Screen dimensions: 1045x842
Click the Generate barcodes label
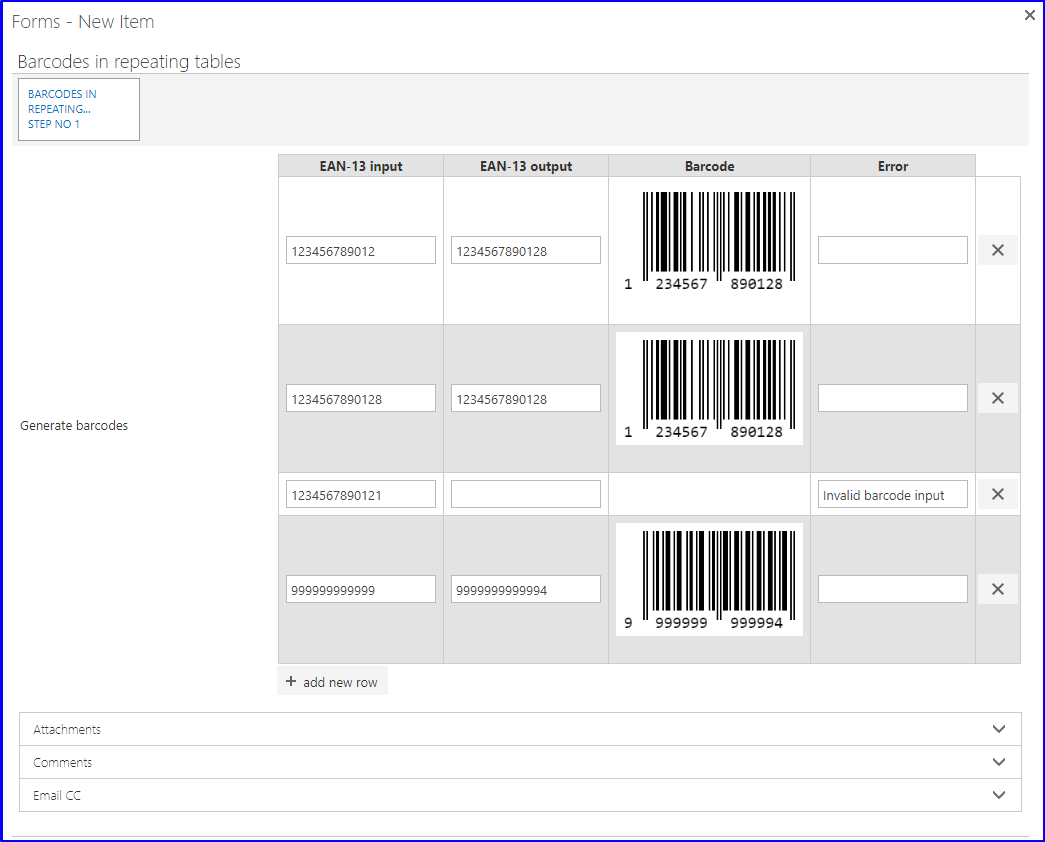pyautogui.click(x=74, y=425)
